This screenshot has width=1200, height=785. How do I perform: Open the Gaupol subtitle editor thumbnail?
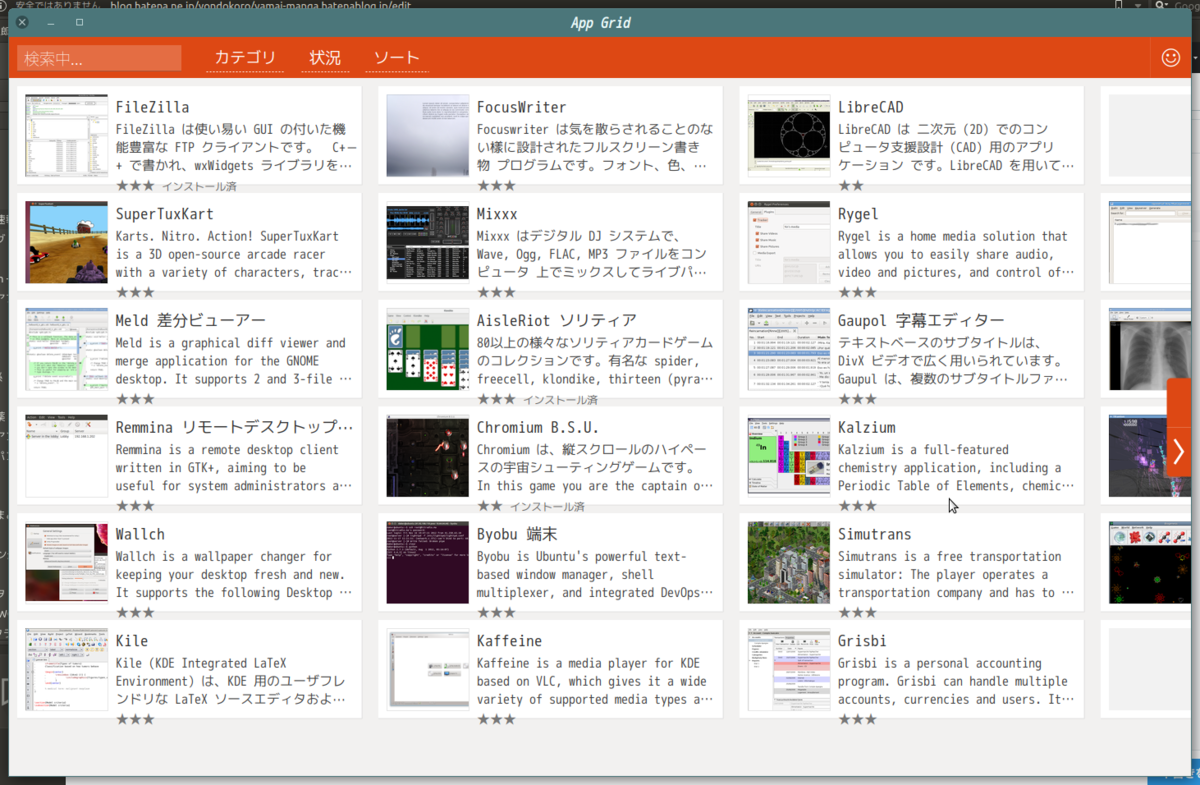point(789,349)
